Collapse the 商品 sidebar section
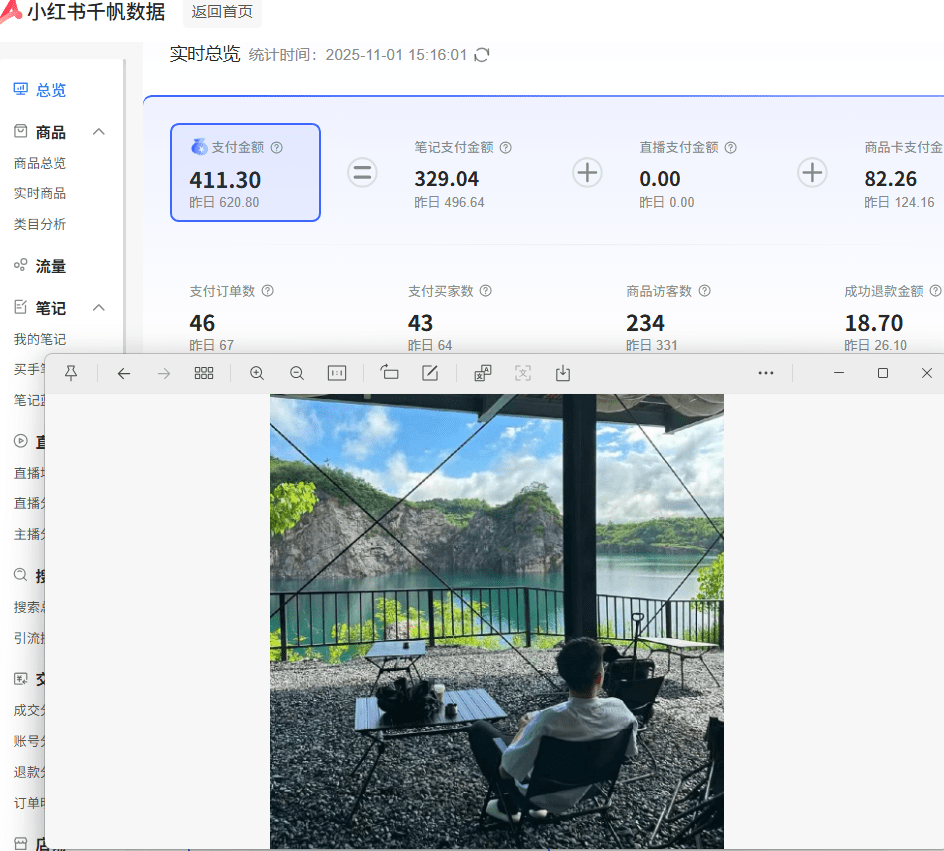The height and width of the screenshot is (851, 944). [98, 131]
